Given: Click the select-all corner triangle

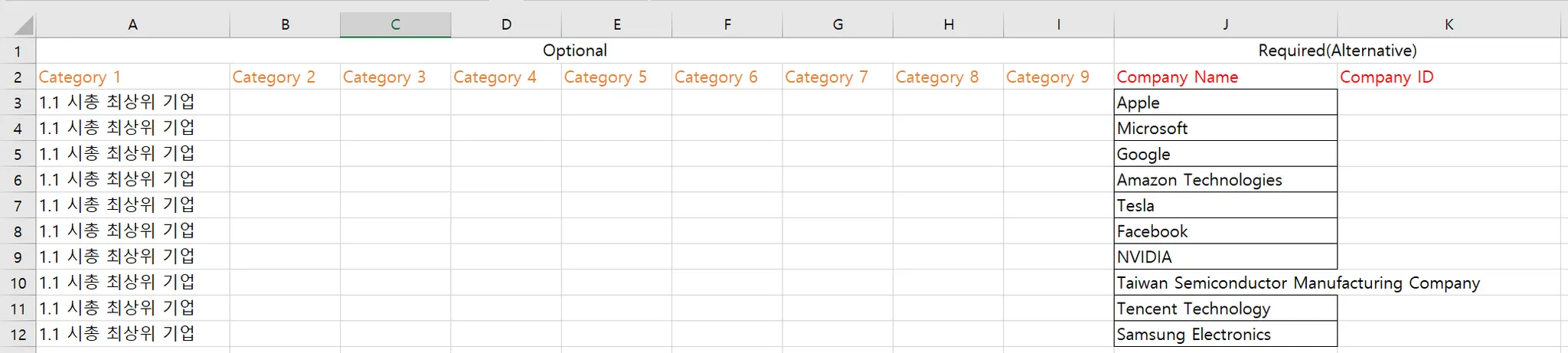Looking at the screenshot, I should pos(22,25).
